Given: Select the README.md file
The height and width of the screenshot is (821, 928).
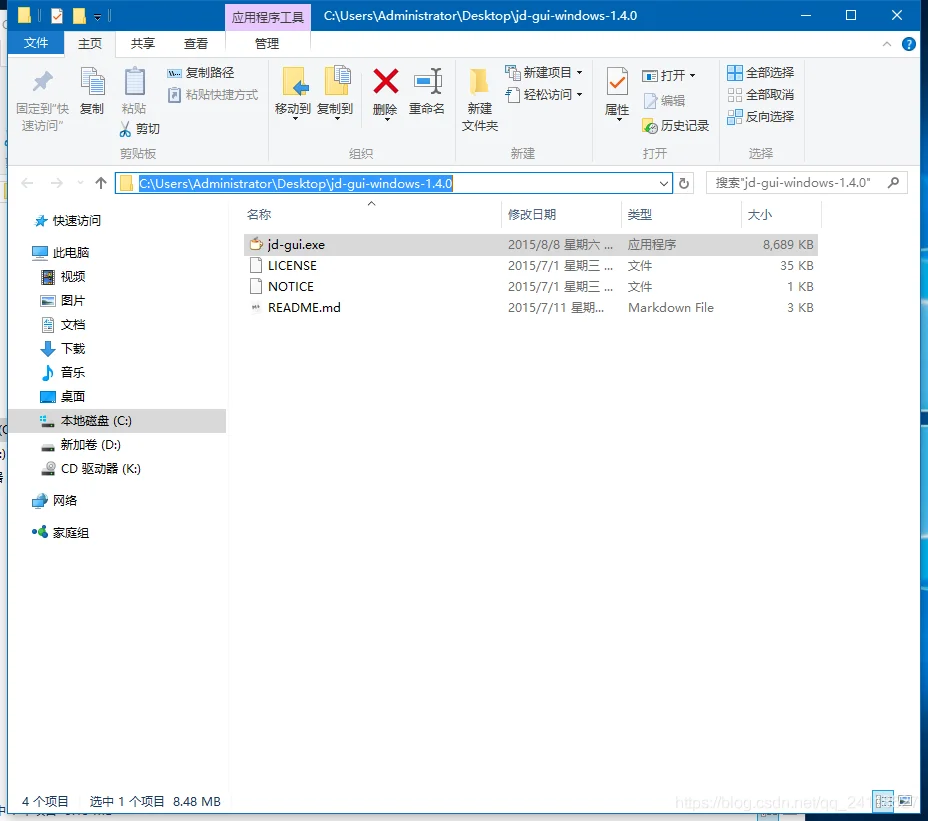Looking at the screenshot, I should (x=531, y=308).
